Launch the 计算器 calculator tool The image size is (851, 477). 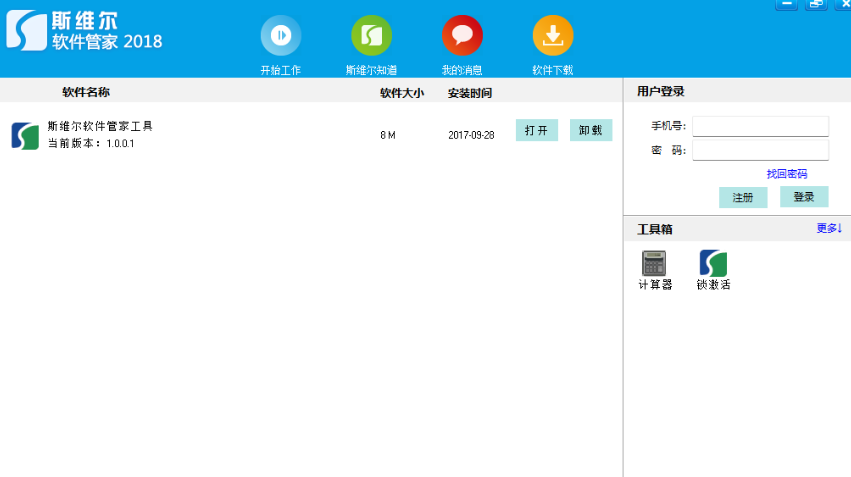pyautogui.click(x=654, y=263)
